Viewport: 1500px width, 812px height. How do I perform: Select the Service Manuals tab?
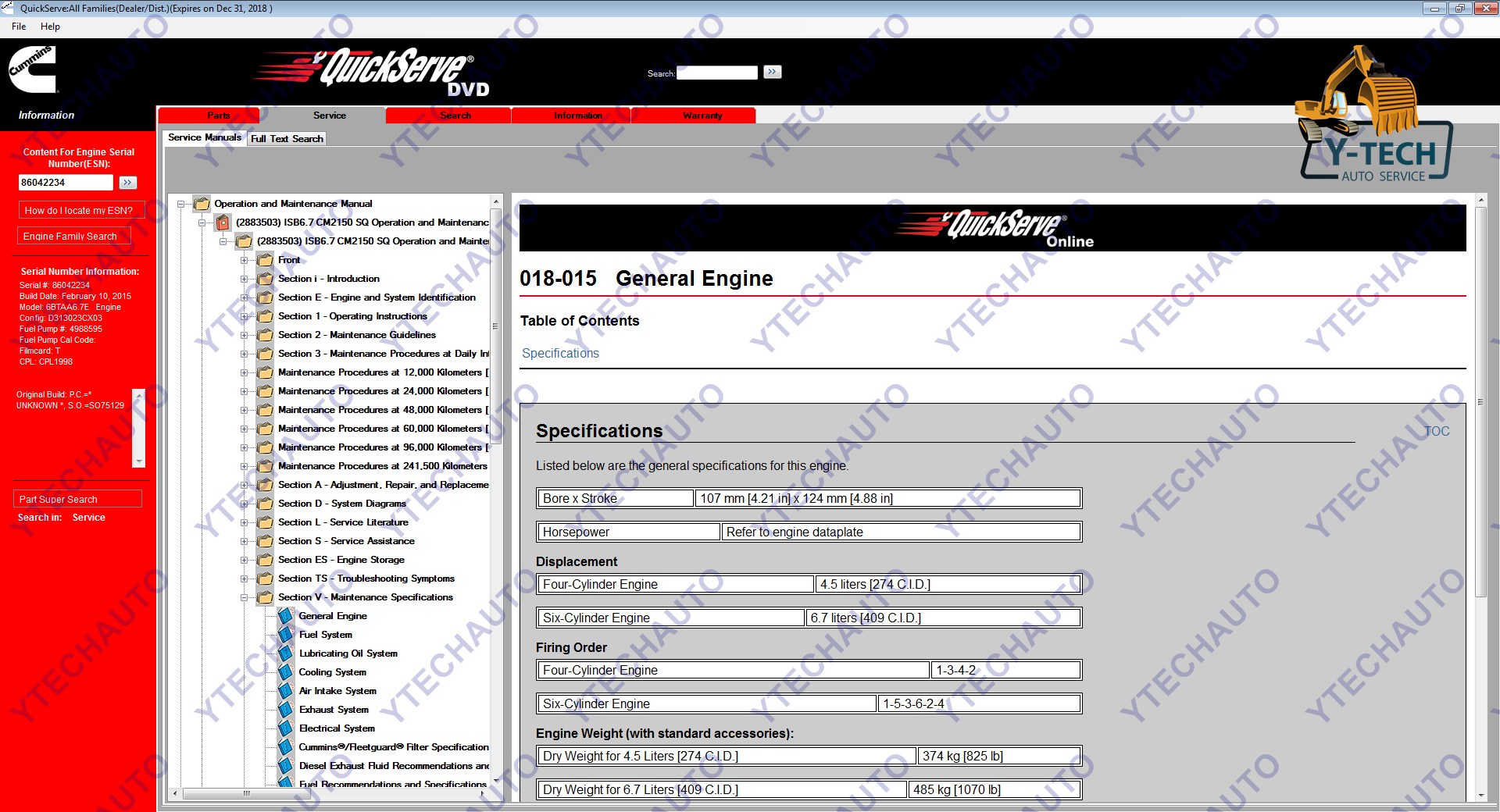click(x=205, y=137)
